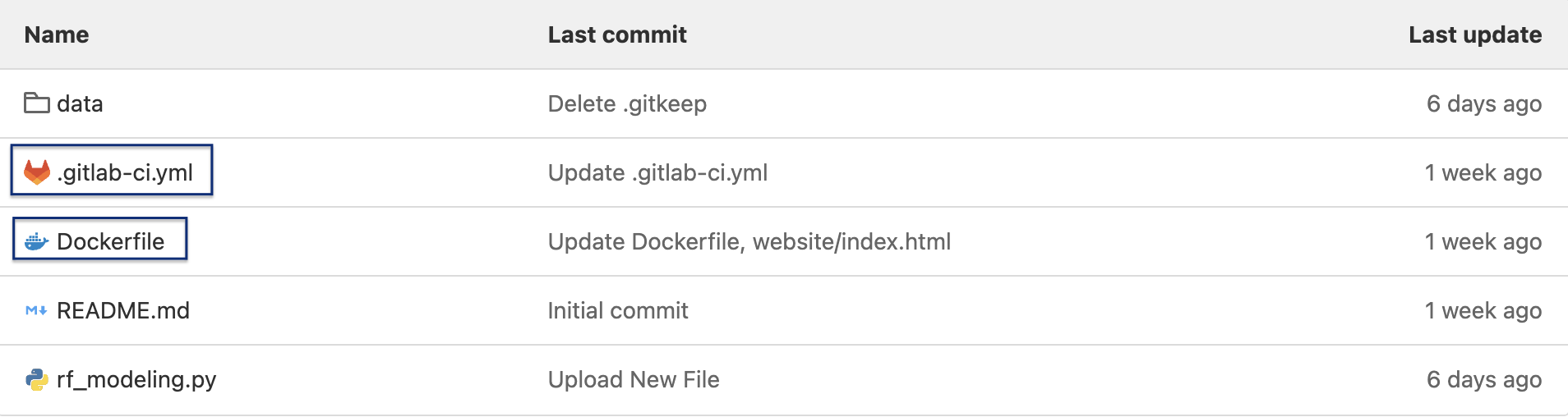Click the data folder icon
This screenshot has height=417, width=1568.
[x=36, y=103]
